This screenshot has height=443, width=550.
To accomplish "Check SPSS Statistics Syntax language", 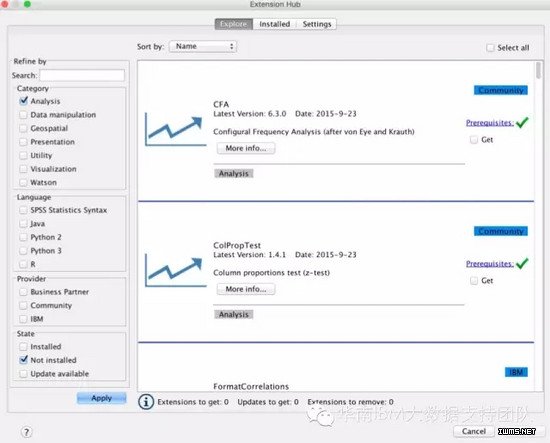I will [x=23, y=210].
